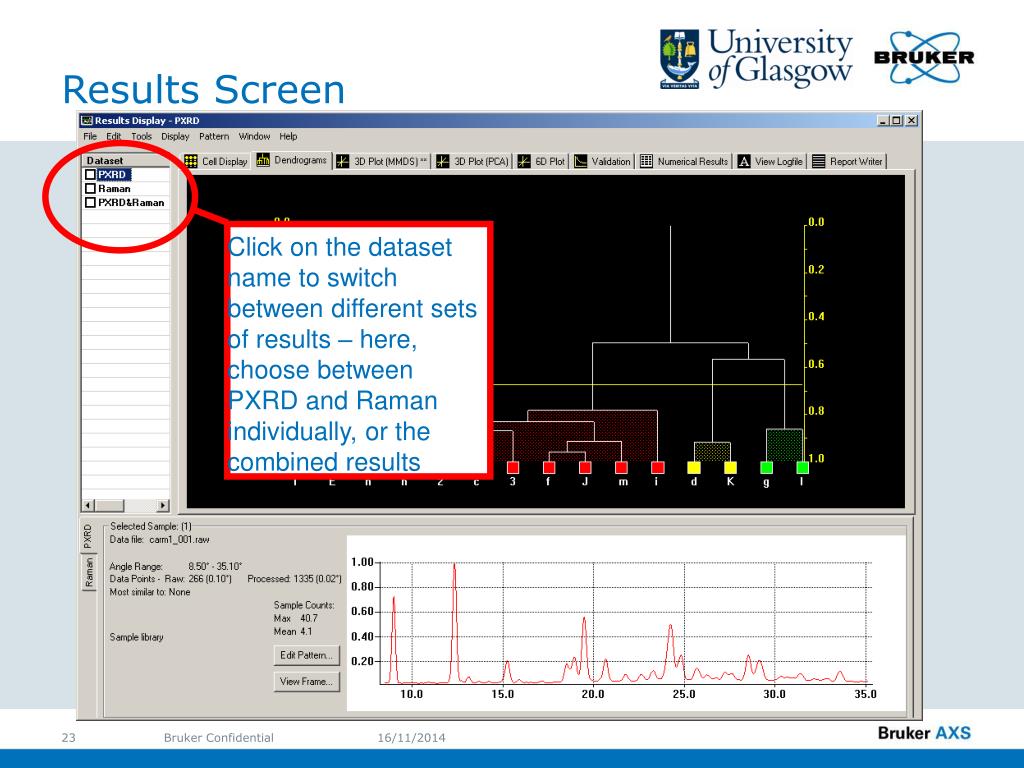The width and height of the screenshot is (1024, 768).
Task: Switch to the vertical Raman tab
Action: point(89,572)
